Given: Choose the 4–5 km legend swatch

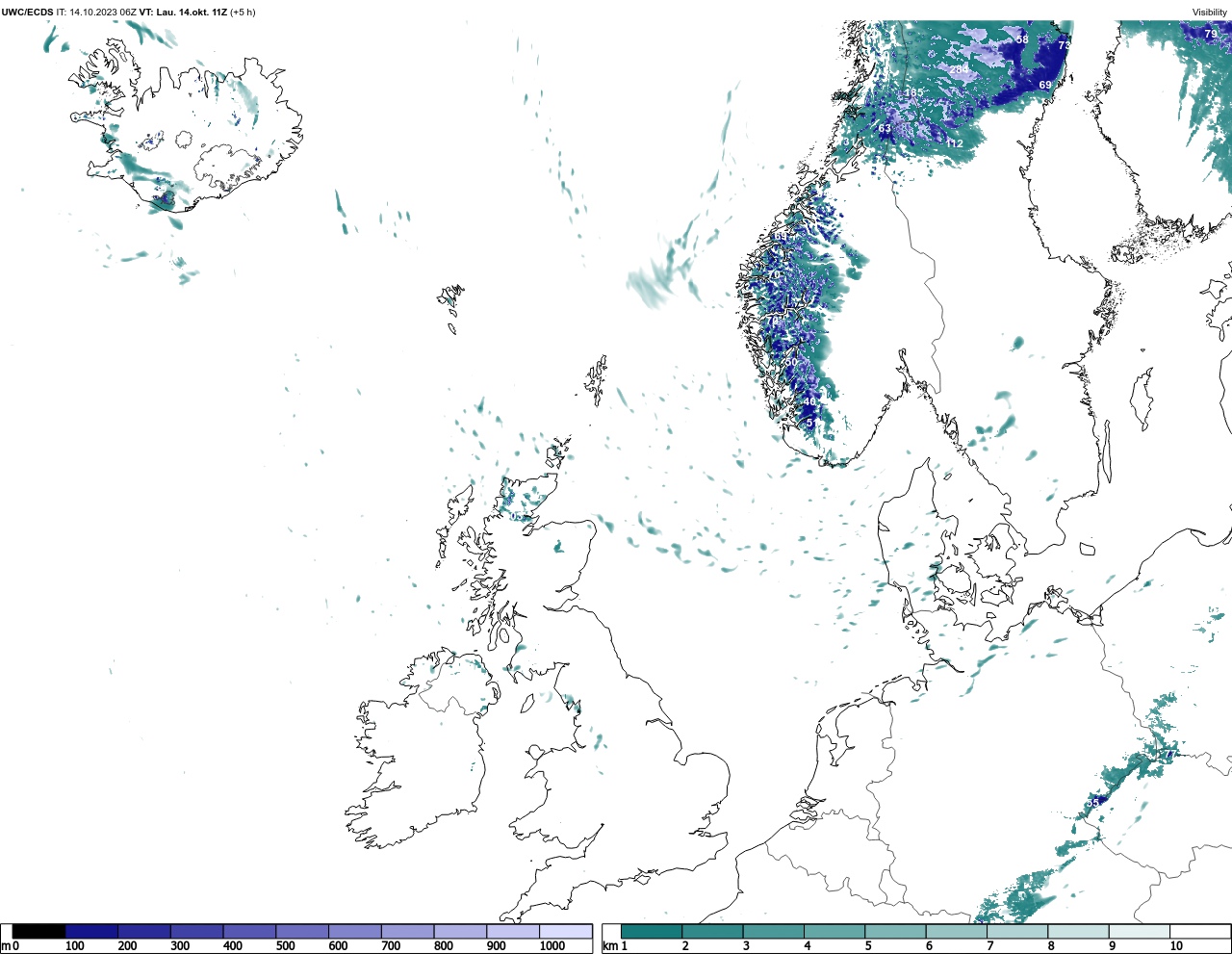Looking at the screenshot, I should click(x=834, y=931).
